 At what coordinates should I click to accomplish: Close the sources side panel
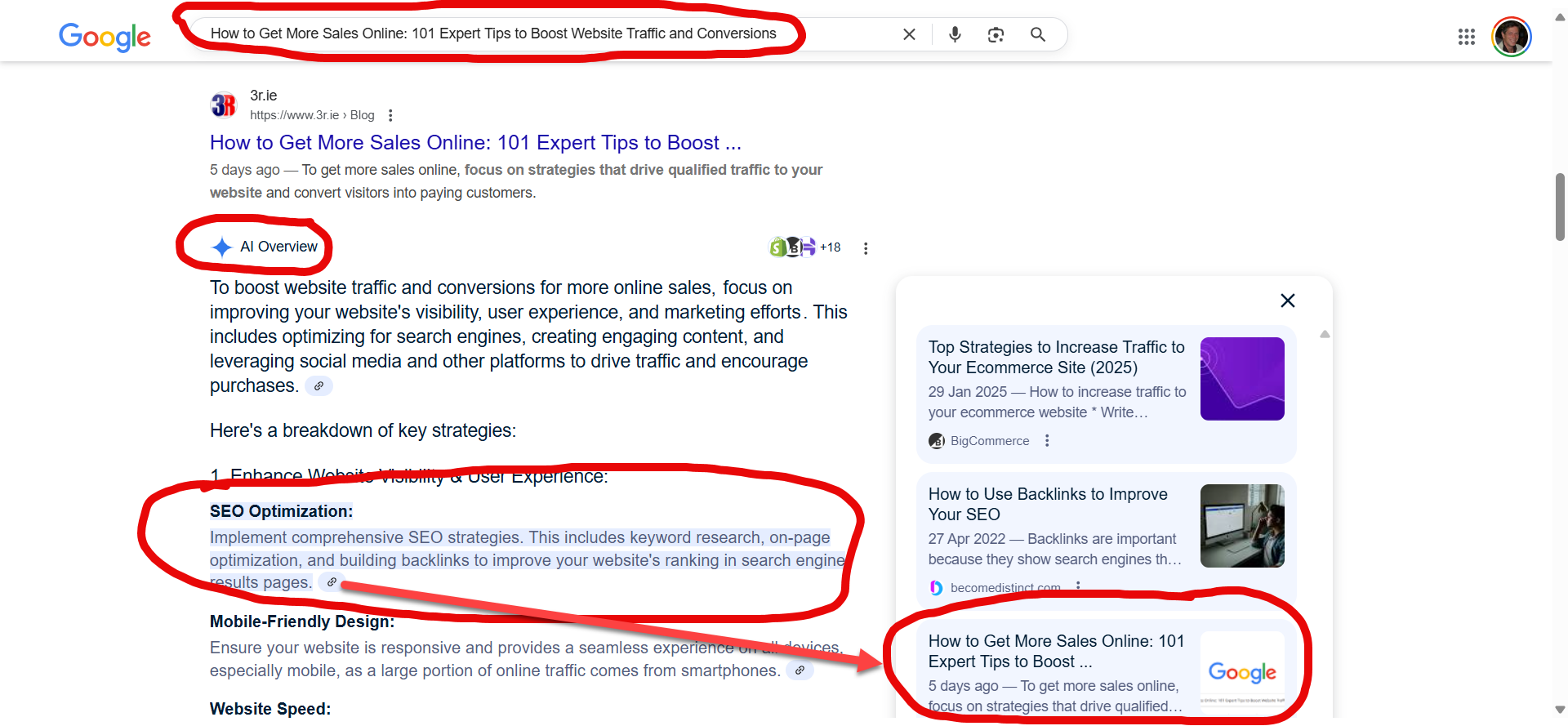pyautogui.click(x=1288, y=301)
